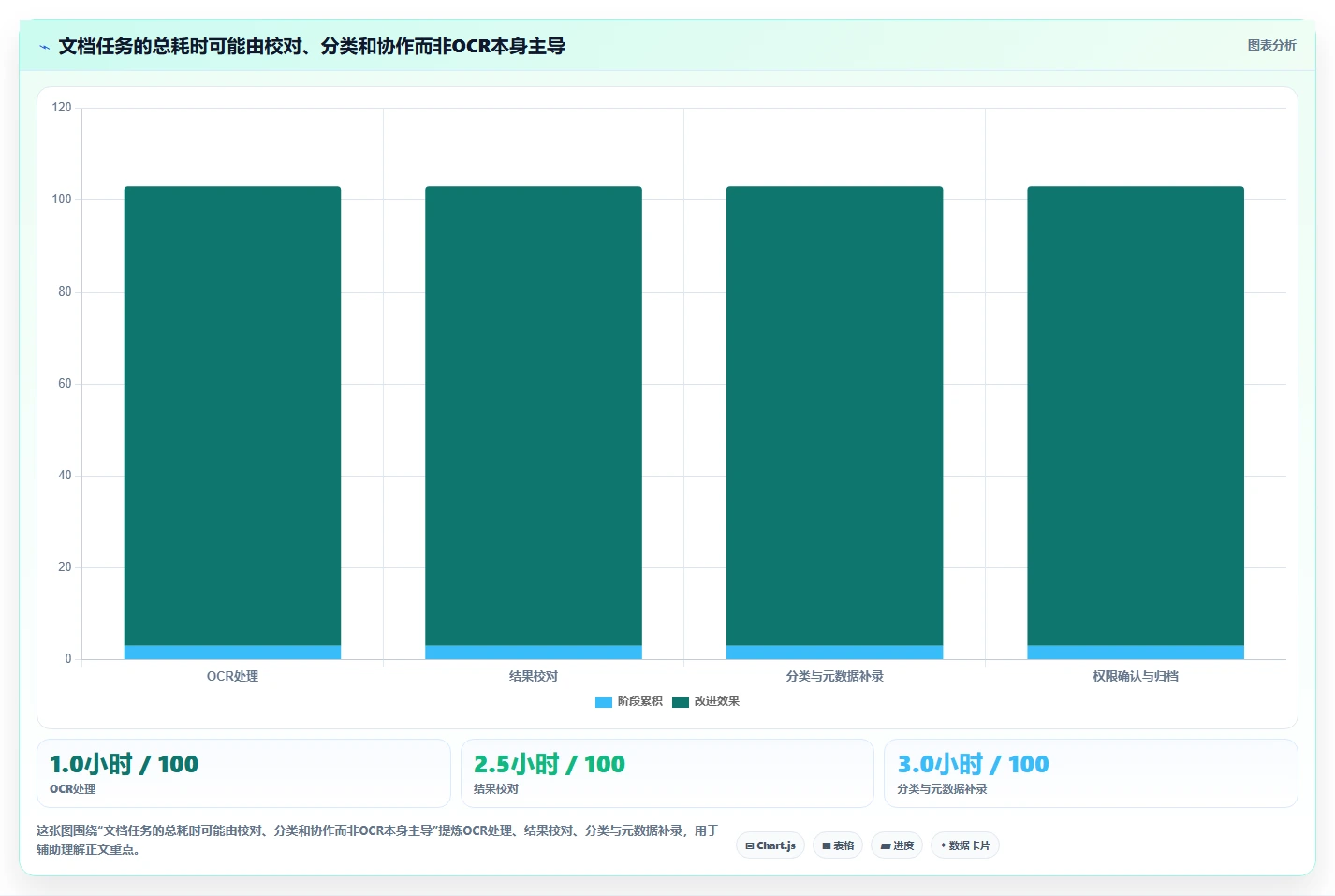
Task: Open the 1.0小时 / 100 card
Action: pyautogui.click(x=243, y=773)
